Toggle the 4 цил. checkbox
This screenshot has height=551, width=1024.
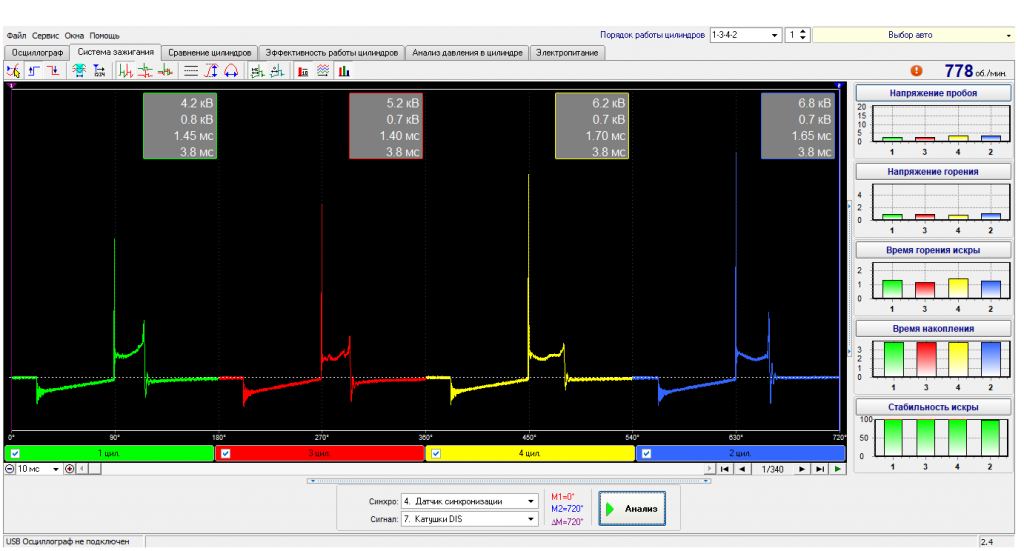point(436,453)
